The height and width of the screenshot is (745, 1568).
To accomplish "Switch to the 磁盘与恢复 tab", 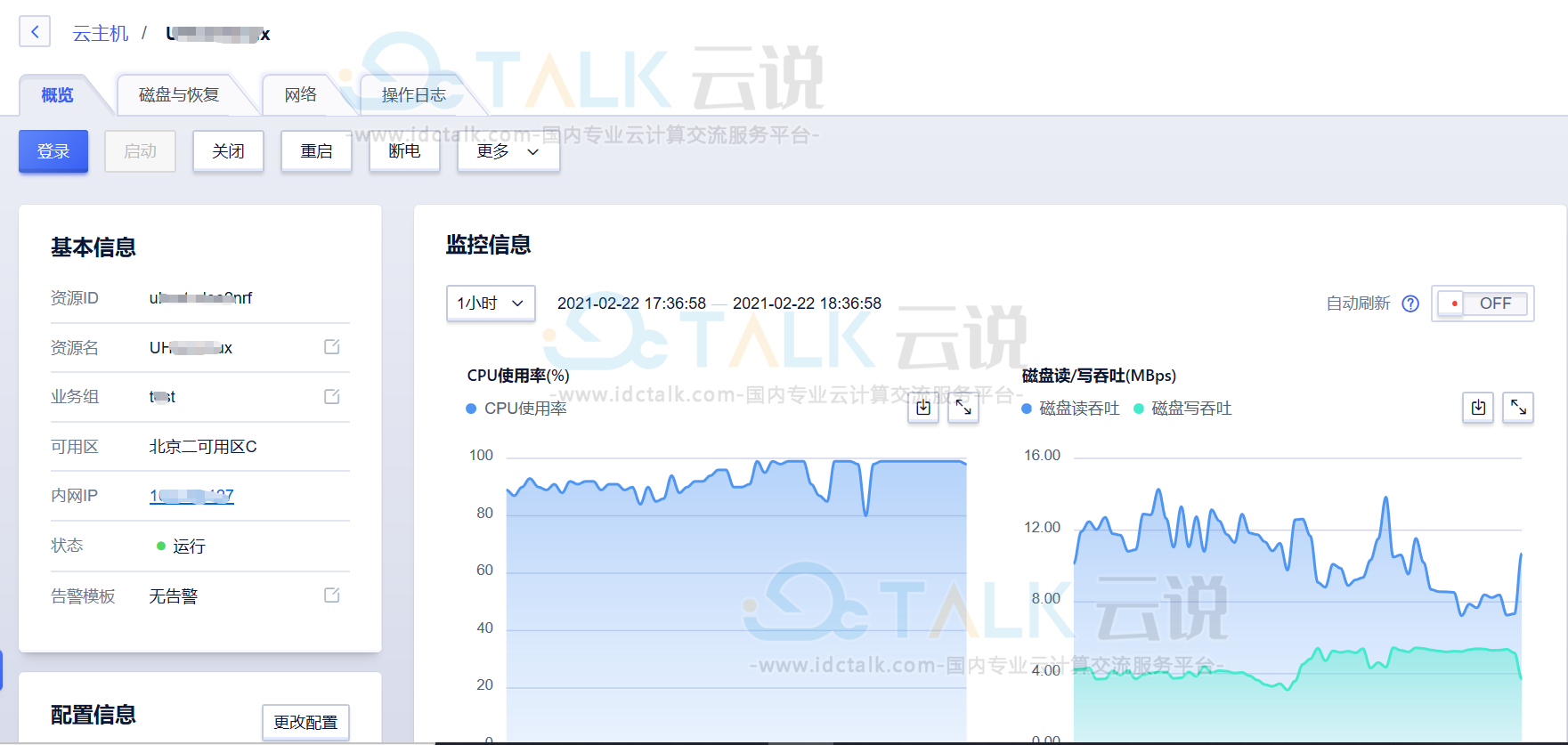I will click(179, 95).
